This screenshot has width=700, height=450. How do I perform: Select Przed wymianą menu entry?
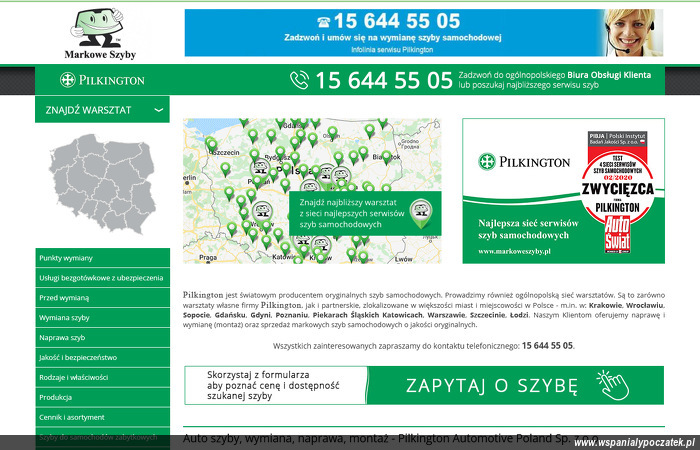[x=102, y=298]
